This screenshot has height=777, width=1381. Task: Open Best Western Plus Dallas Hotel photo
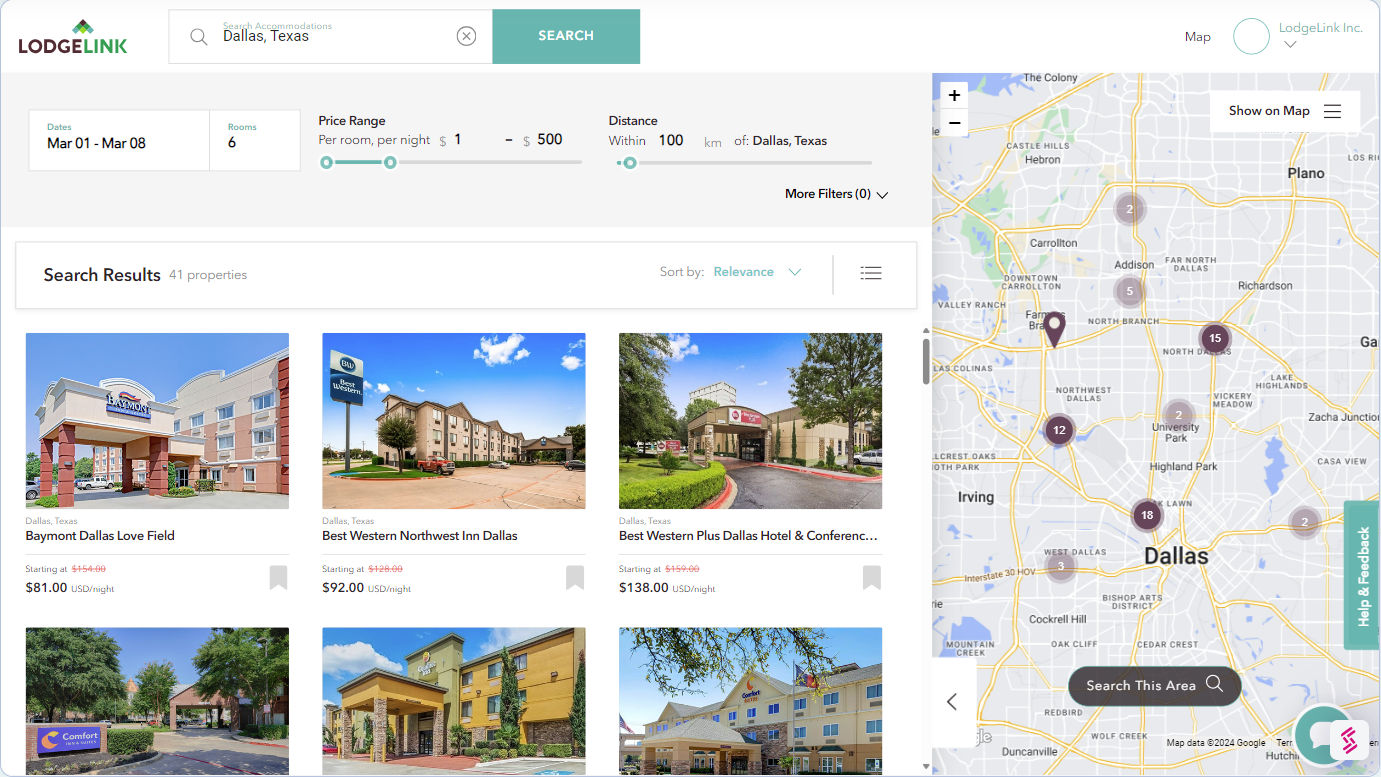click(x=750, y=421)
